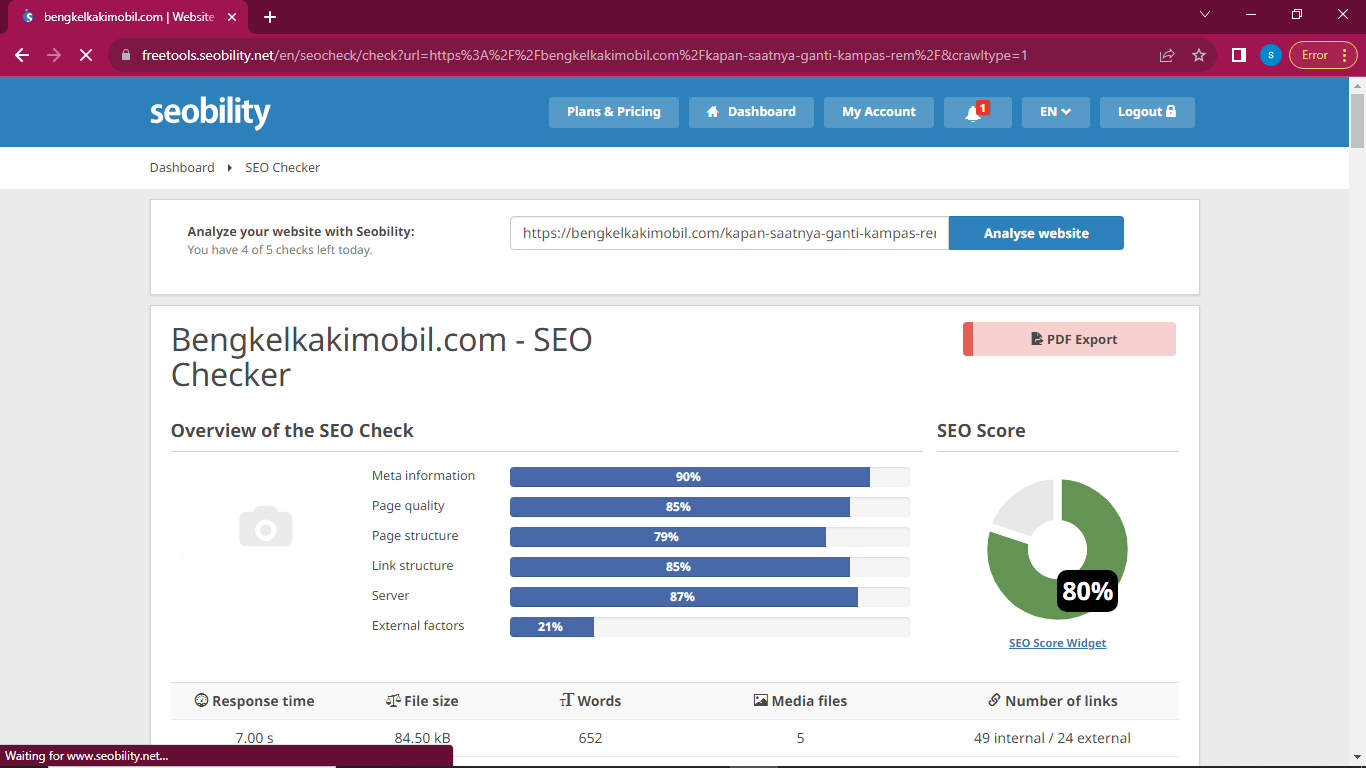This screenshot has height=768, width=1366.
Task: Click the 80% score badge
Action: (1087, 591)
